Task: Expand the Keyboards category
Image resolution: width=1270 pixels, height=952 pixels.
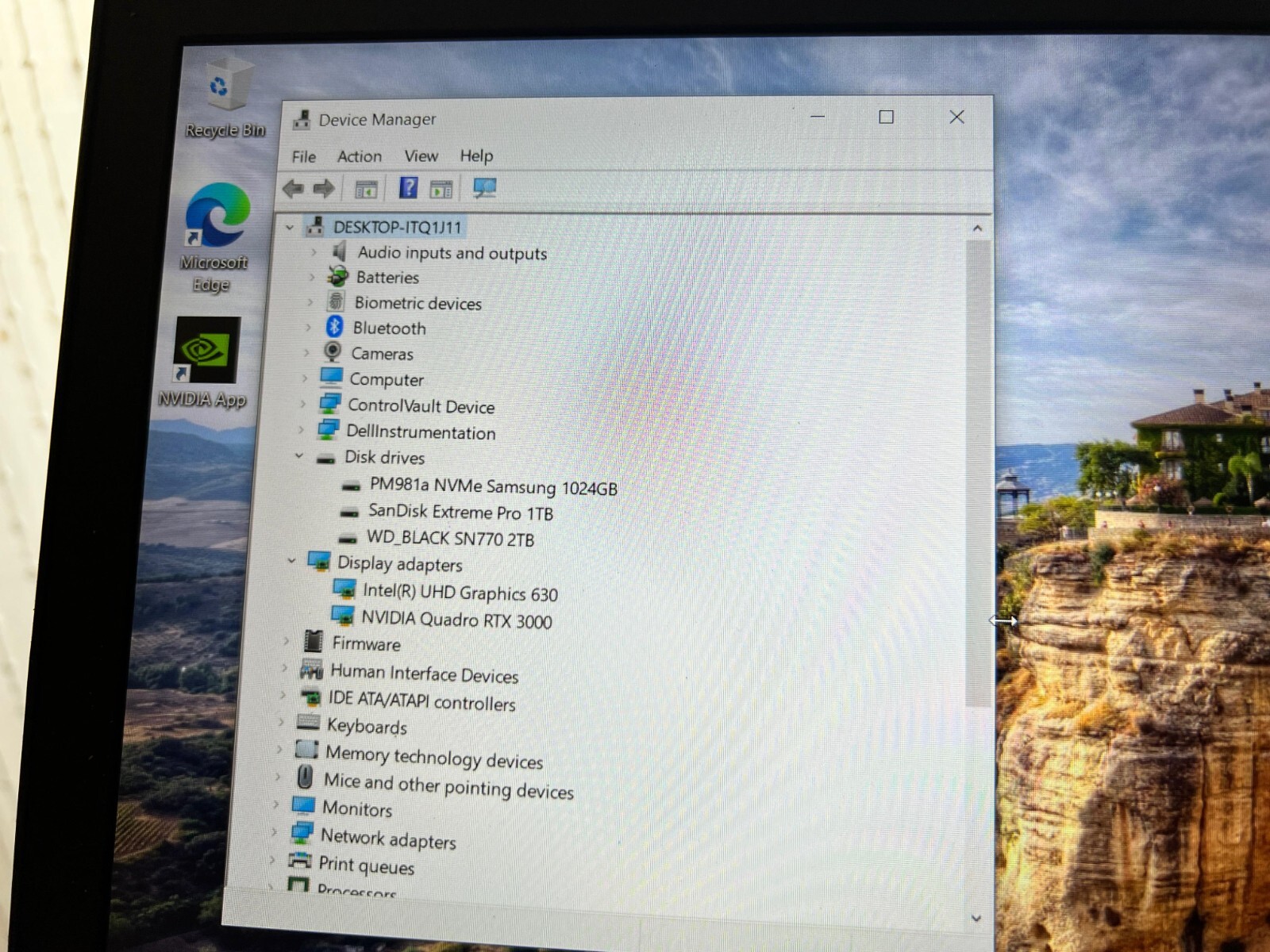Action: click(x=281, y=722)
